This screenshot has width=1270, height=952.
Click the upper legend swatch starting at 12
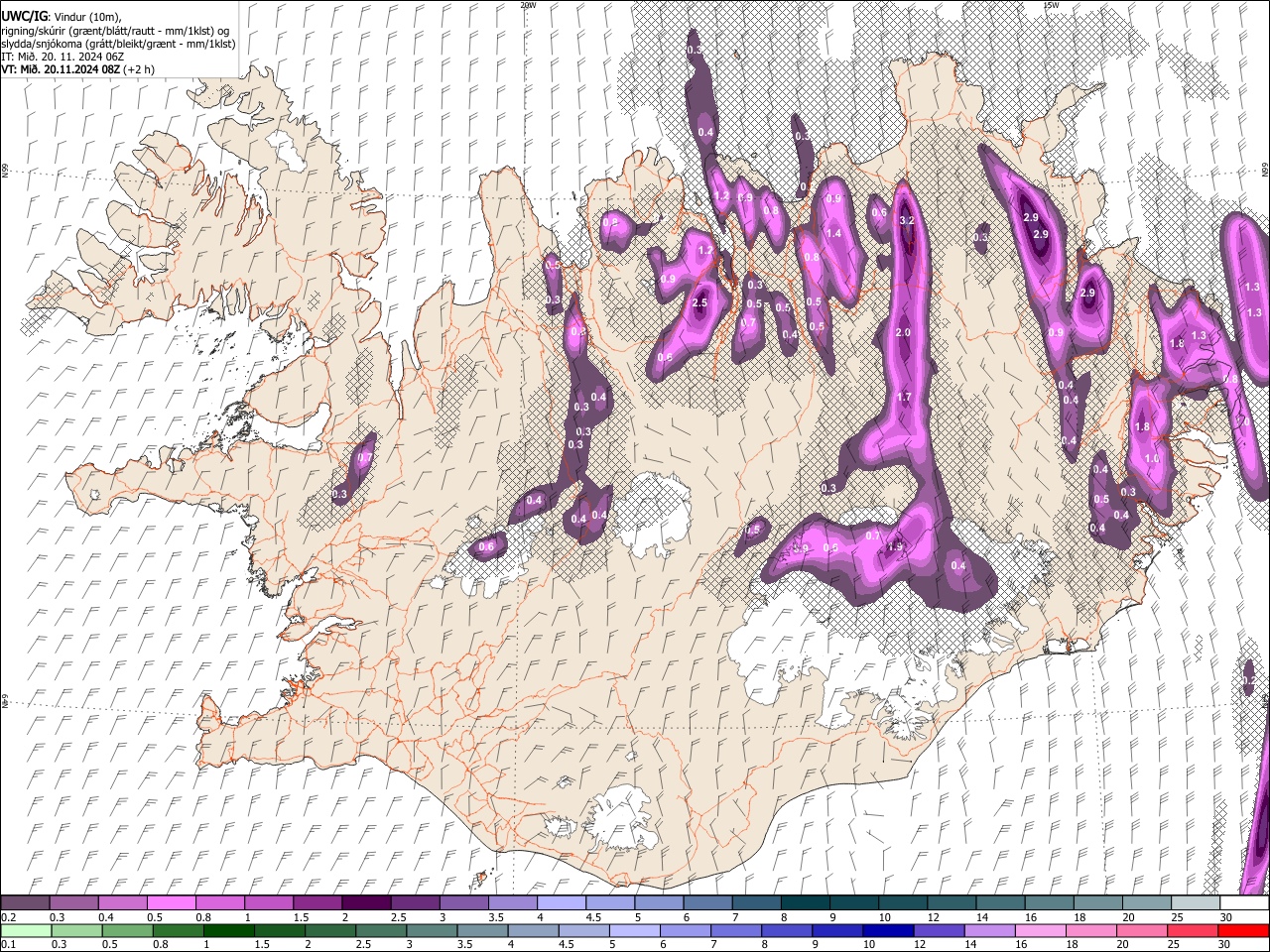[x=951, y=903]
